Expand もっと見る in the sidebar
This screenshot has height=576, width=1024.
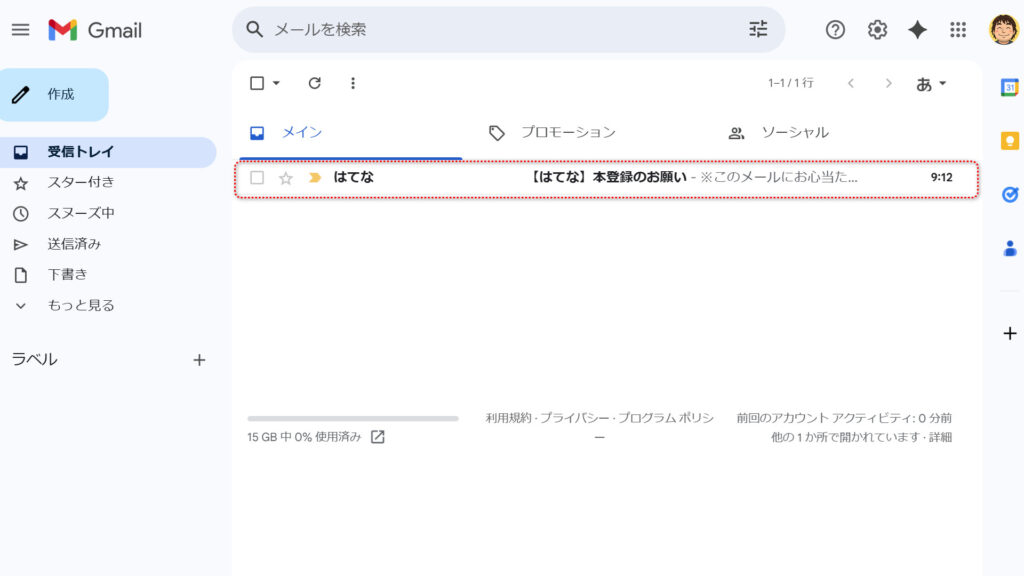coord(80,305)
